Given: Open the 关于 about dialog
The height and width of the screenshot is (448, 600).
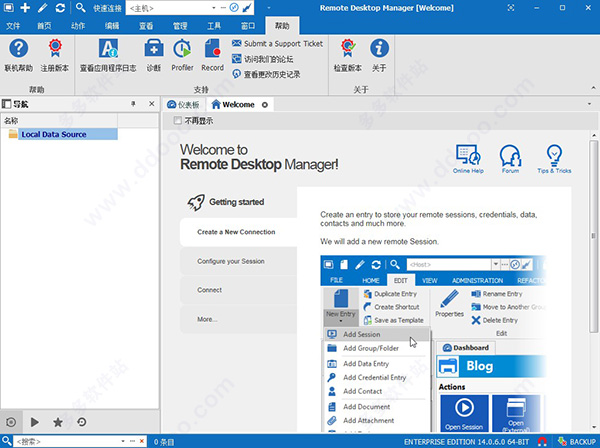Looking at the screenshot, I should pos(379,49).
